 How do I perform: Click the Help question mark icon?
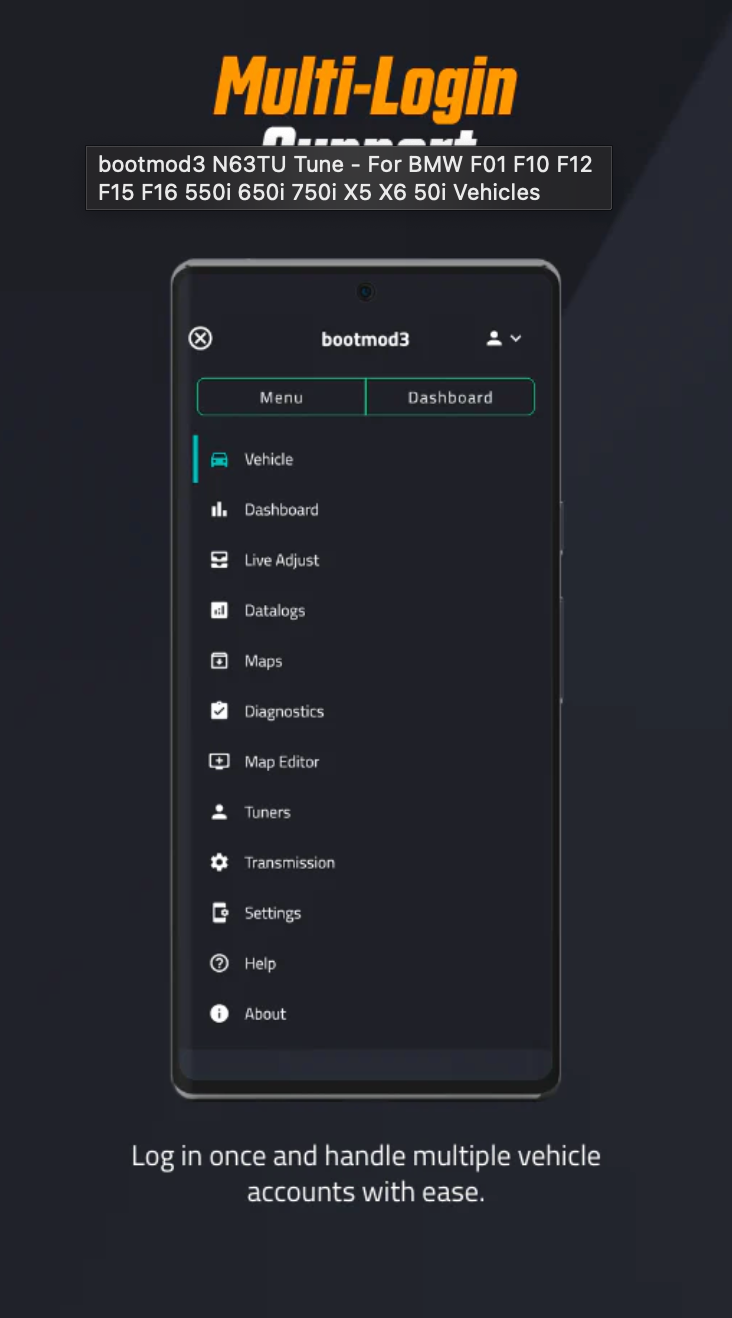[x=219, y=963]
